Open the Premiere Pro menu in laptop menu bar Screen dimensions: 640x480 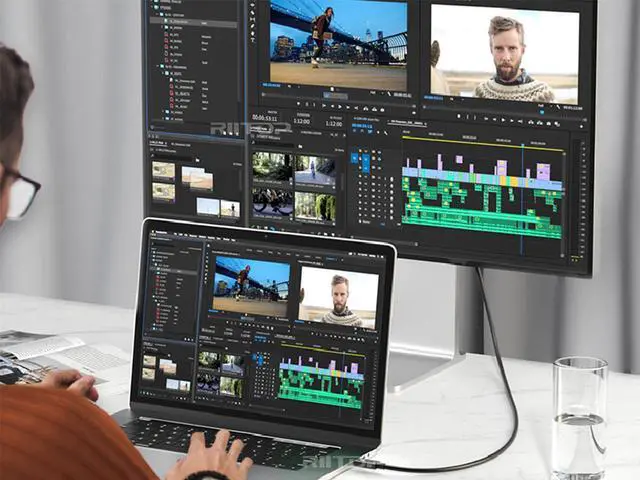(x=160, y=230)
